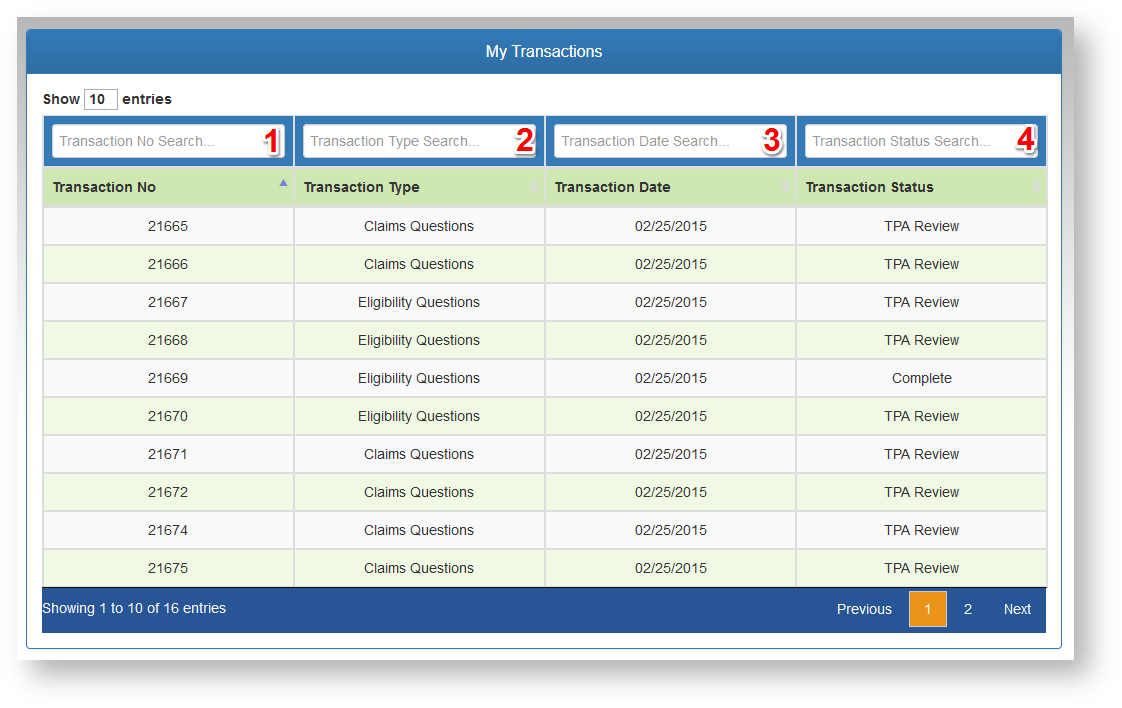The image size is (1122, 708).
Task: Click Claims Questions in row 21666
Action: coord(419,264)
